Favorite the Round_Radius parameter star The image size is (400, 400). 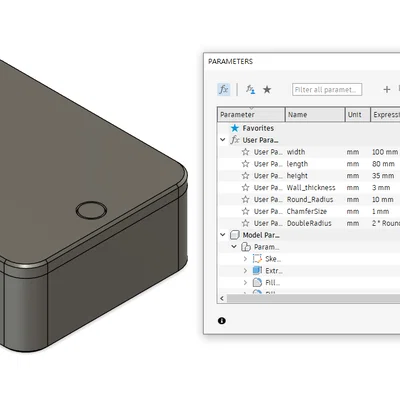[246, 199]
